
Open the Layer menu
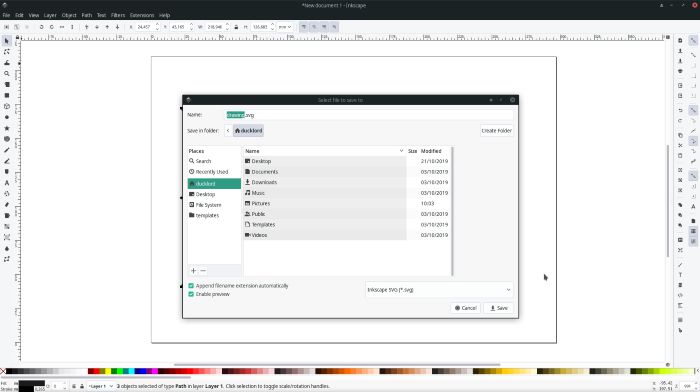pos(50,15)
